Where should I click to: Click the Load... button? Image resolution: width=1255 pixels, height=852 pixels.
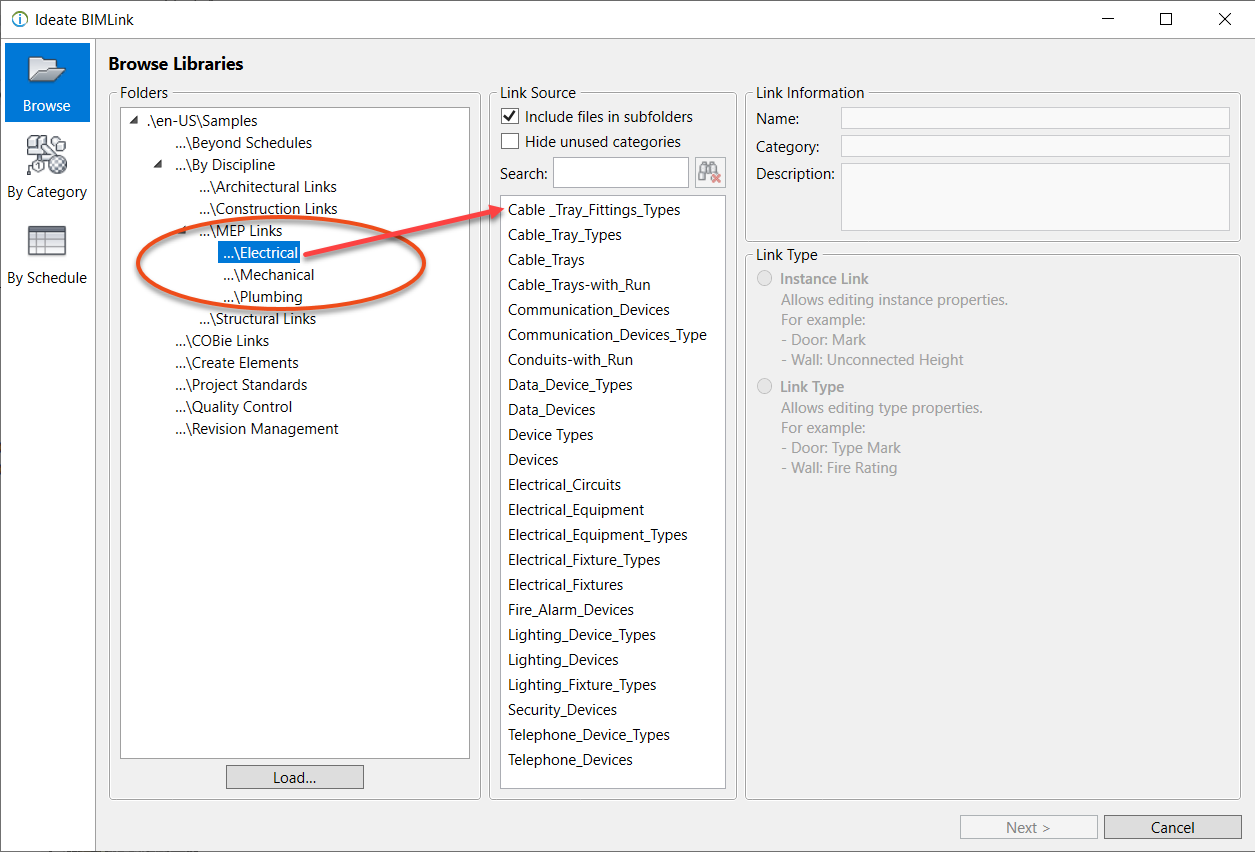[294, 777]
